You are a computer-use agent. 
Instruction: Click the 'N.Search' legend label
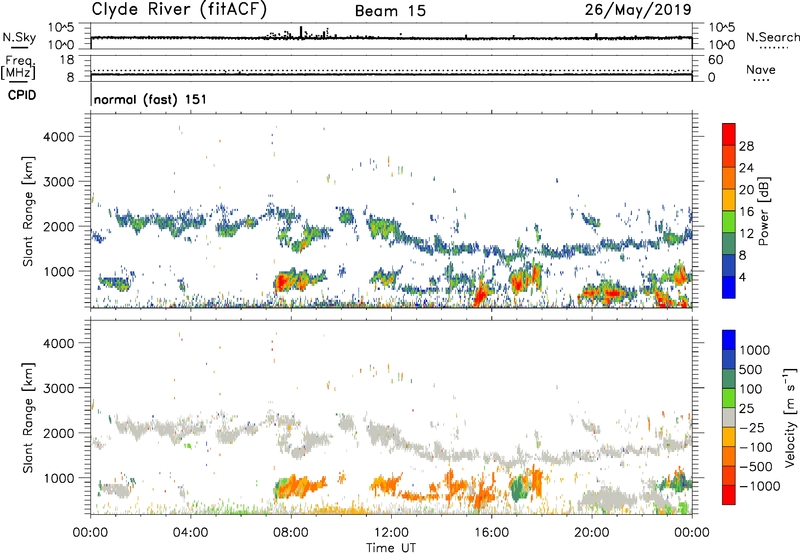coord(772,37)
